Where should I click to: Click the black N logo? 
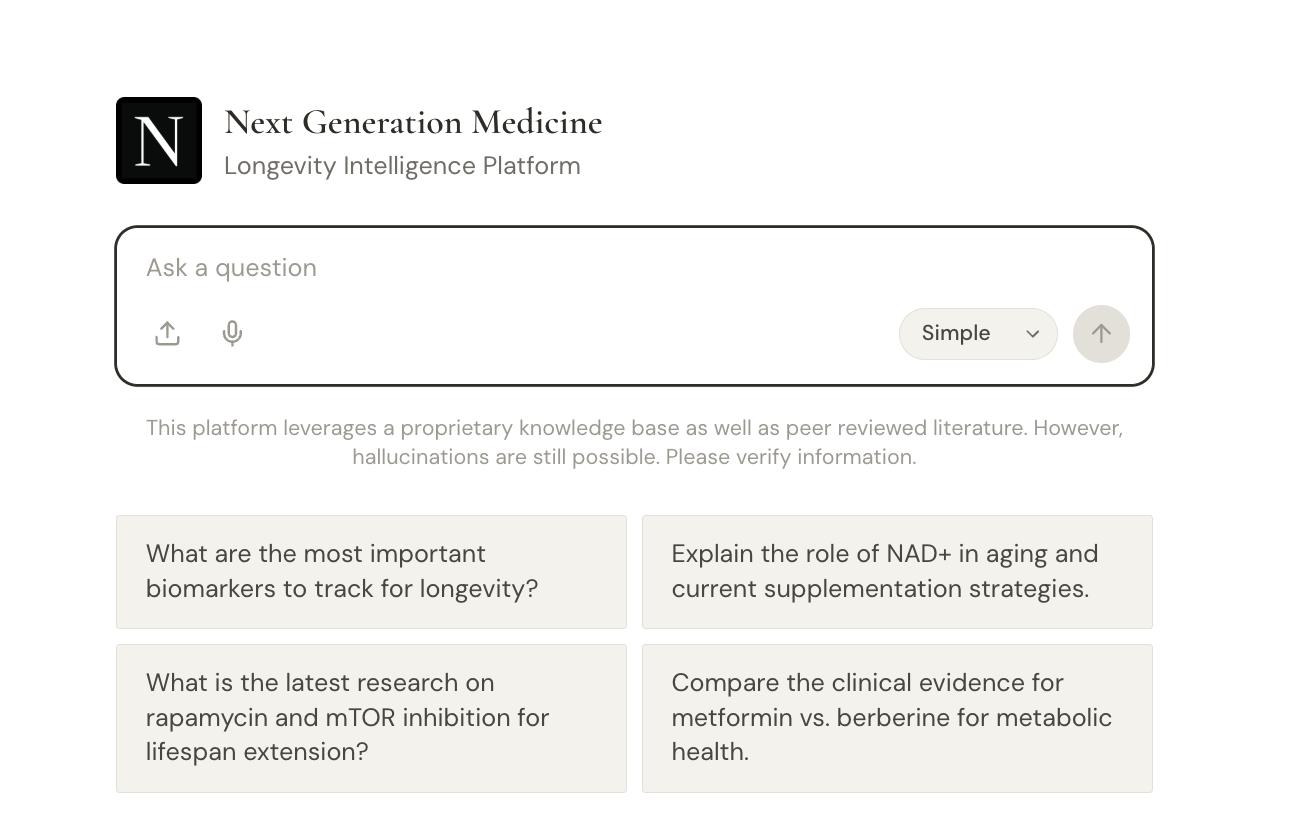pyautogui.click(x=159, y=141)
